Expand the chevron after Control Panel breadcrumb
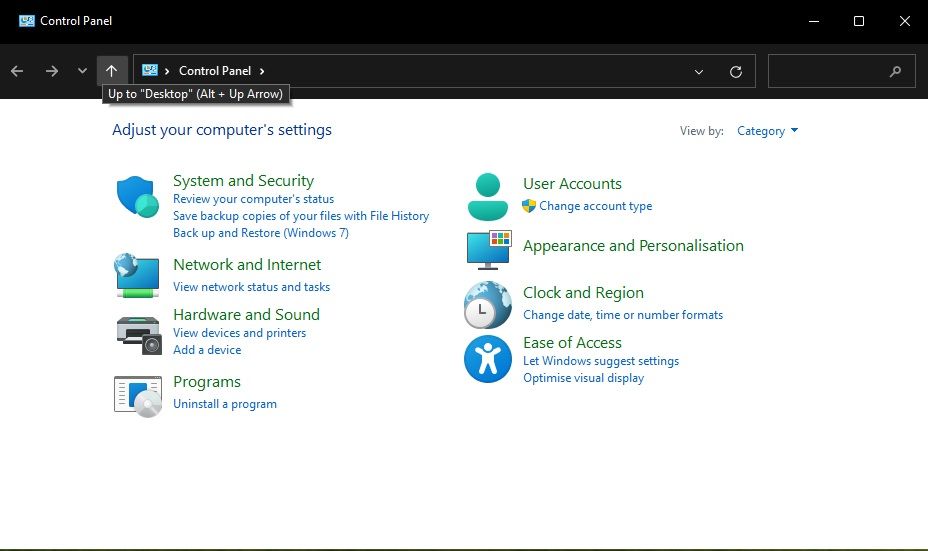Image resolution: width=928 pixels, height=551 pixels. (x=262, y=71)
